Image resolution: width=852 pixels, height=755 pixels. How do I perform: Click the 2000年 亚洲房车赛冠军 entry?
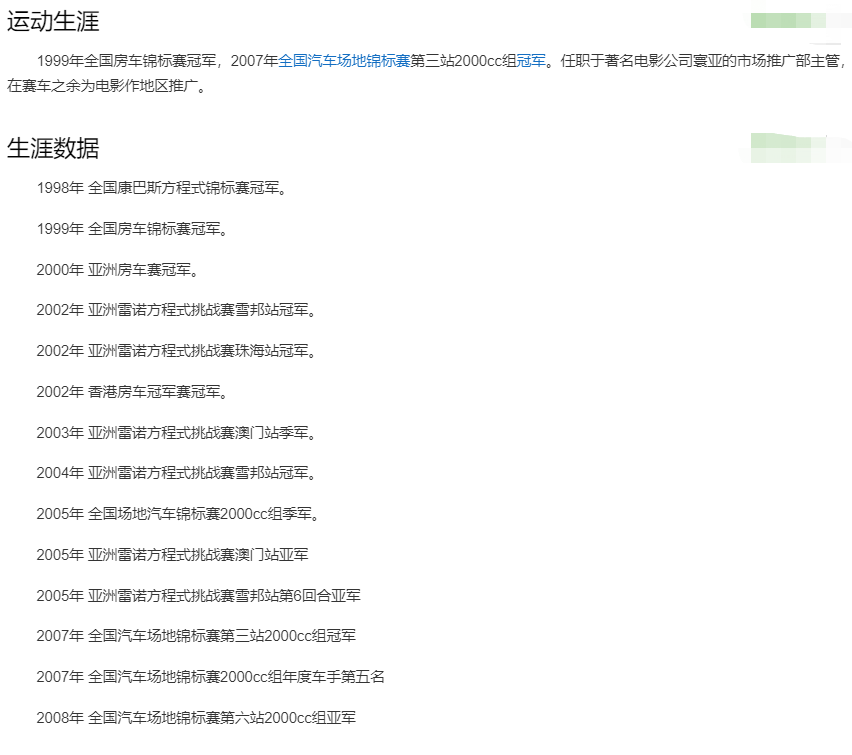point(118,270)
